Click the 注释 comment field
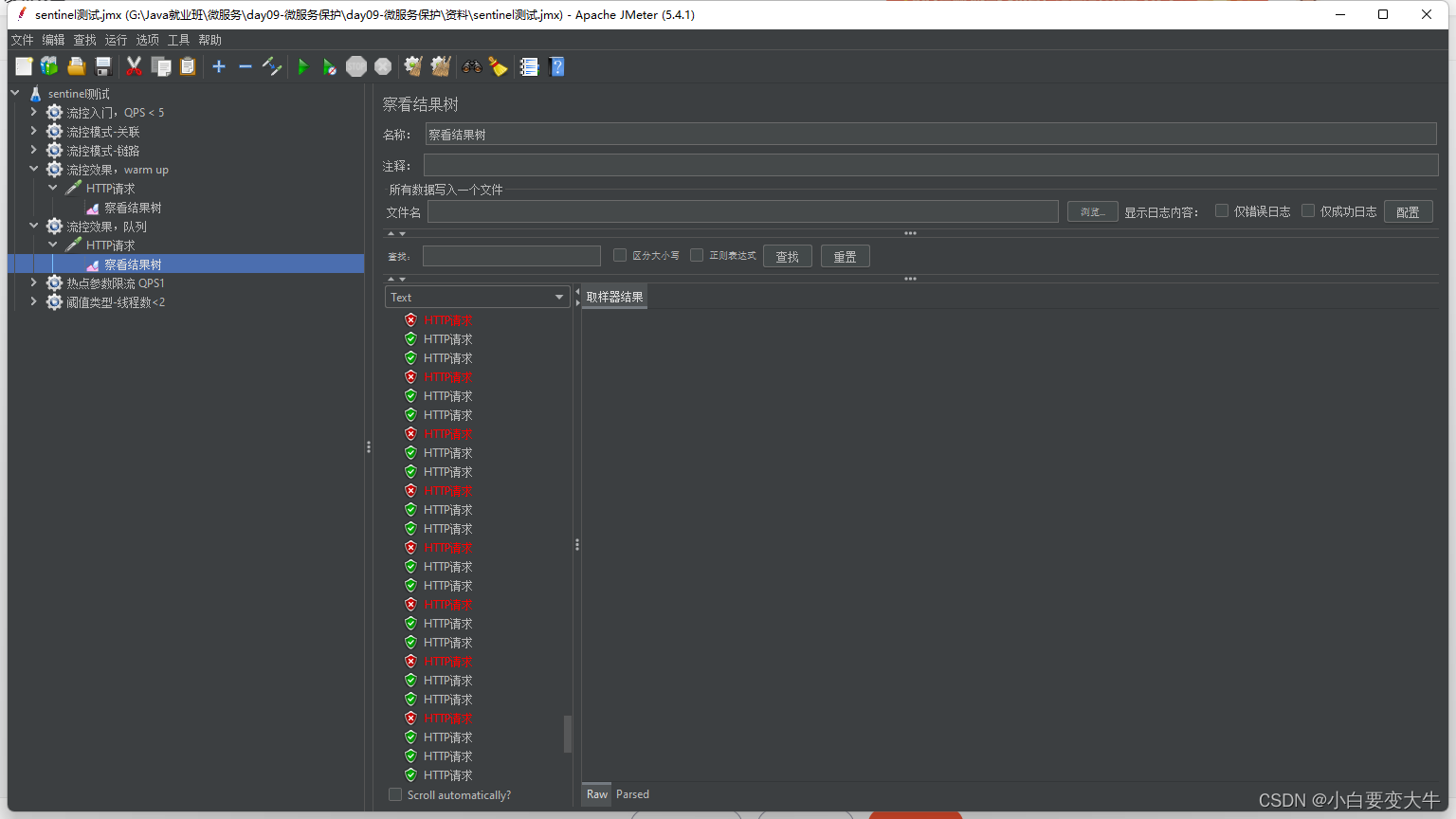Image resolution: width=1456 pixels, height=819 pixels. click(x=931, y=165)
